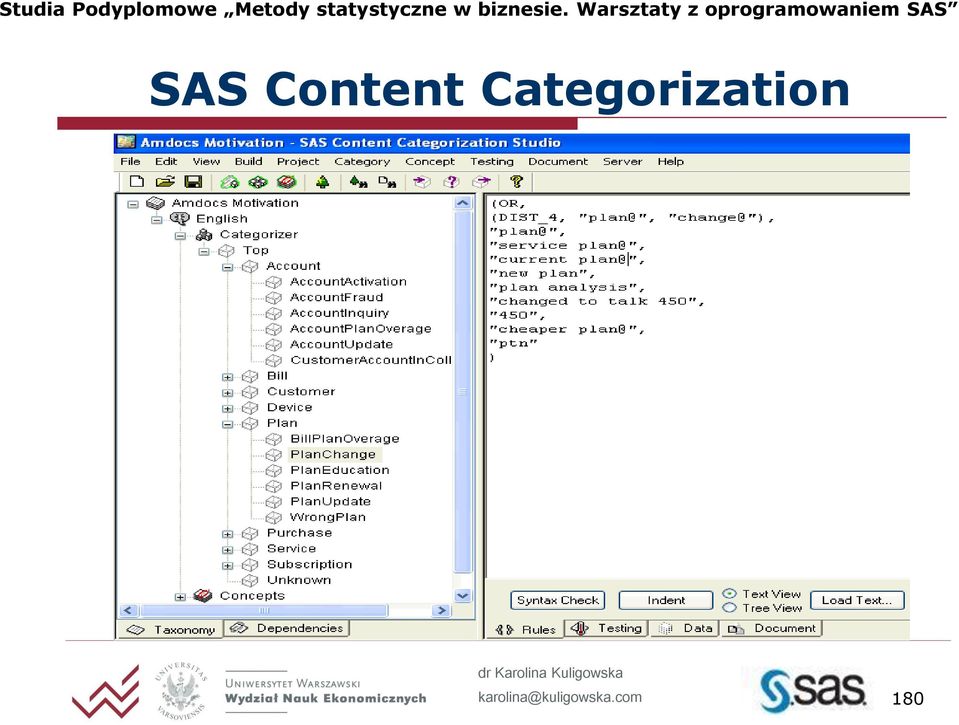Click the tree scrollbar down arrow

pyautogui.click(x=463, y=595)
